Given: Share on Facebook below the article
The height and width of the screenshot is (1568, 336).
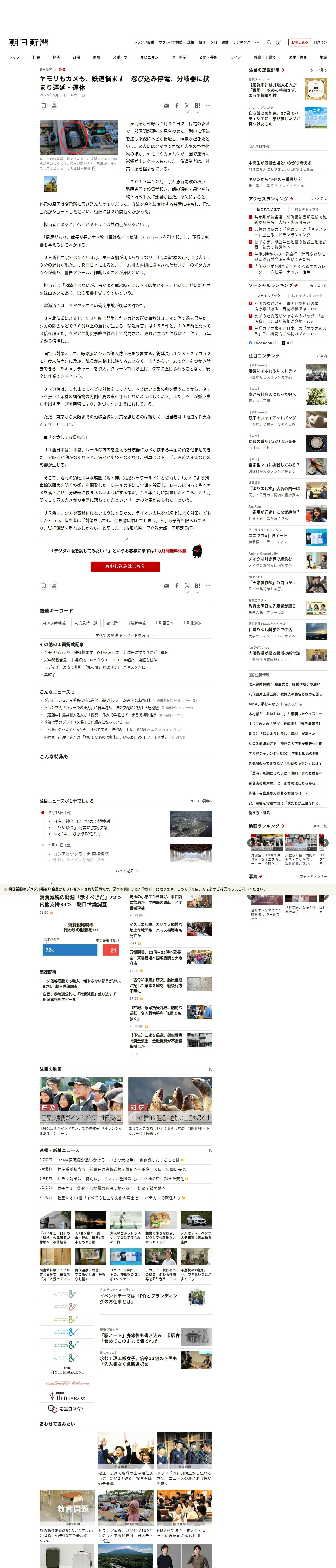Looking at the screenshot, I should [177, 586].
